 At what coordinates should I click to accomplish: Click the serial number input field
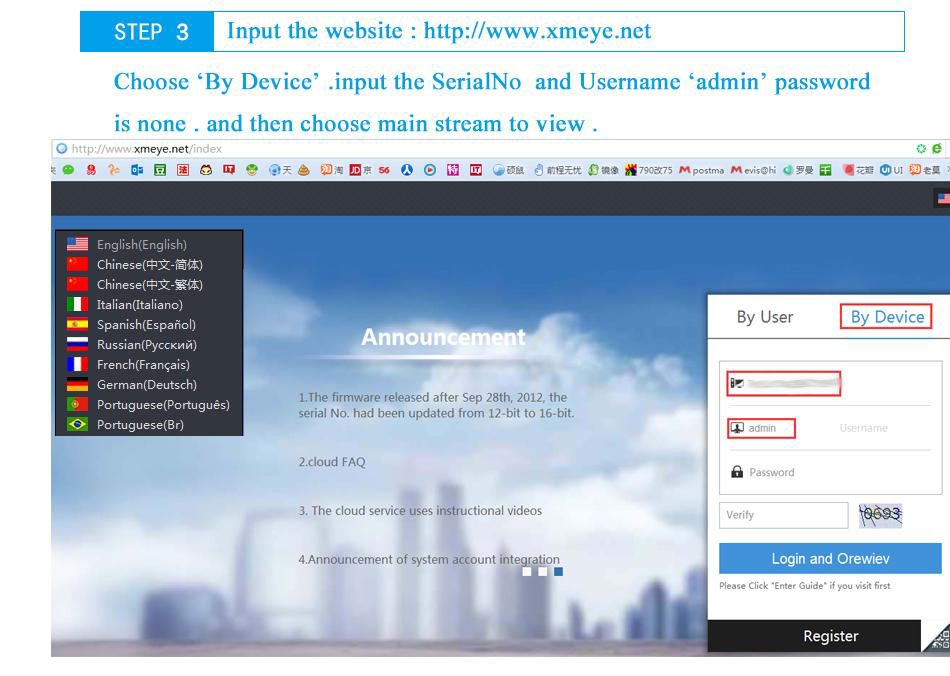click(830, 383)
